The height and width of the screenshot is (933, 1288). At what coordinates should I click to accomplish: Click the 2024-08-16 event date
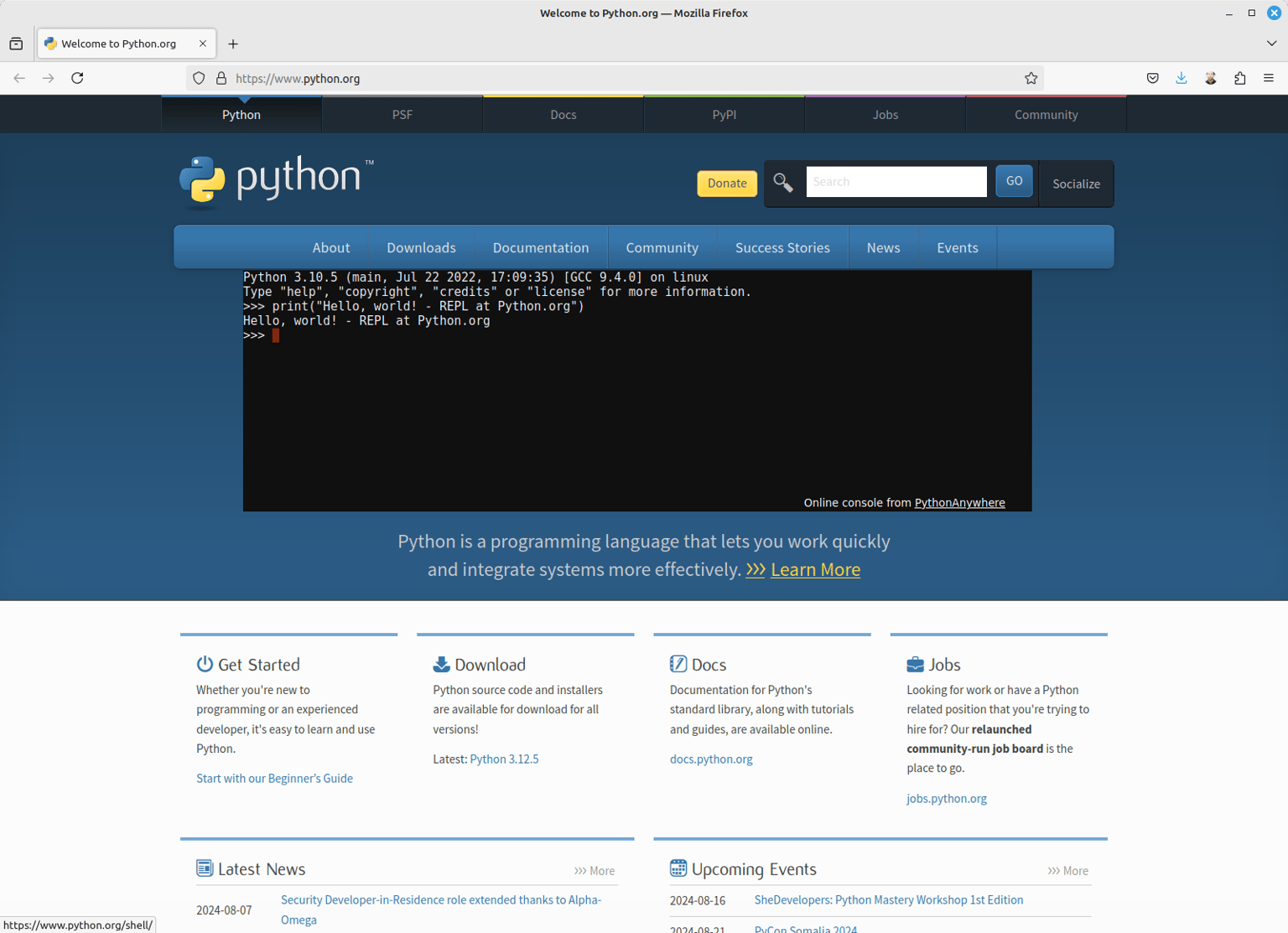[x=698, y=900]
